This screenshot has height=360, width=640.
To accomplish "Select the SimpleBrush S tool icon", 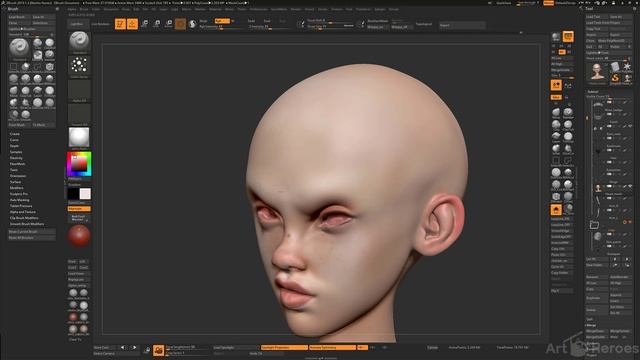I will pyautogui.click(x=615, y=78).
